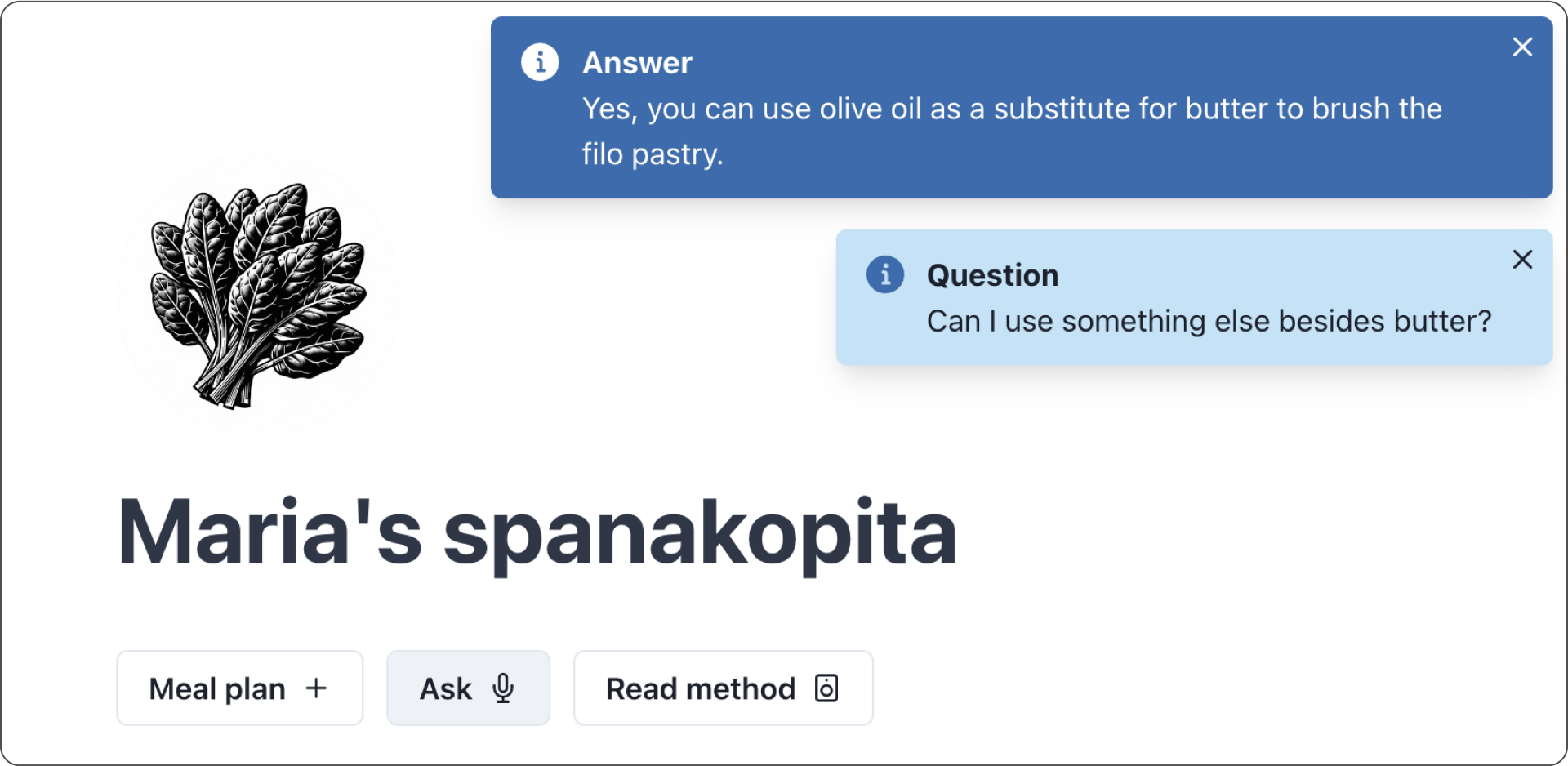Image resolution: width=1568 pixels, height=766 pixels.
Task: Click the spinach bunch illustration
Action: [x=258, y=294]
